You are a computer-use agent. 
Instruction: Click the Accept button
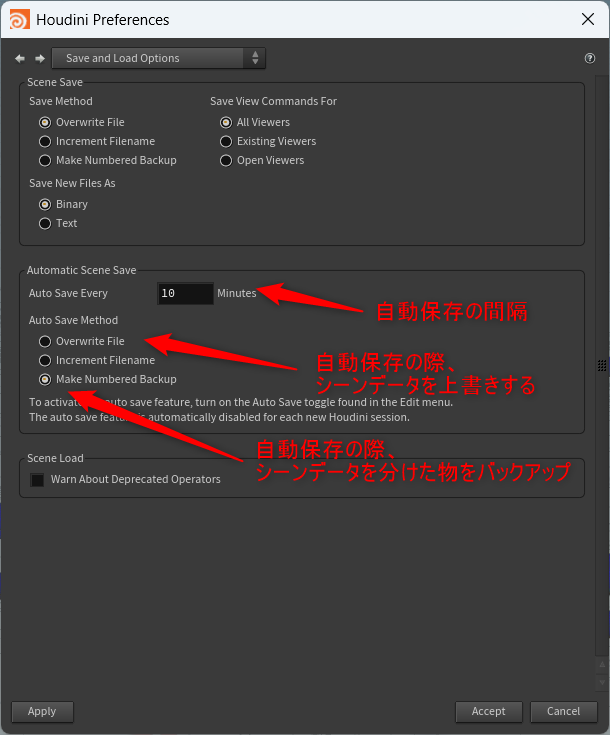click(489, 712)
